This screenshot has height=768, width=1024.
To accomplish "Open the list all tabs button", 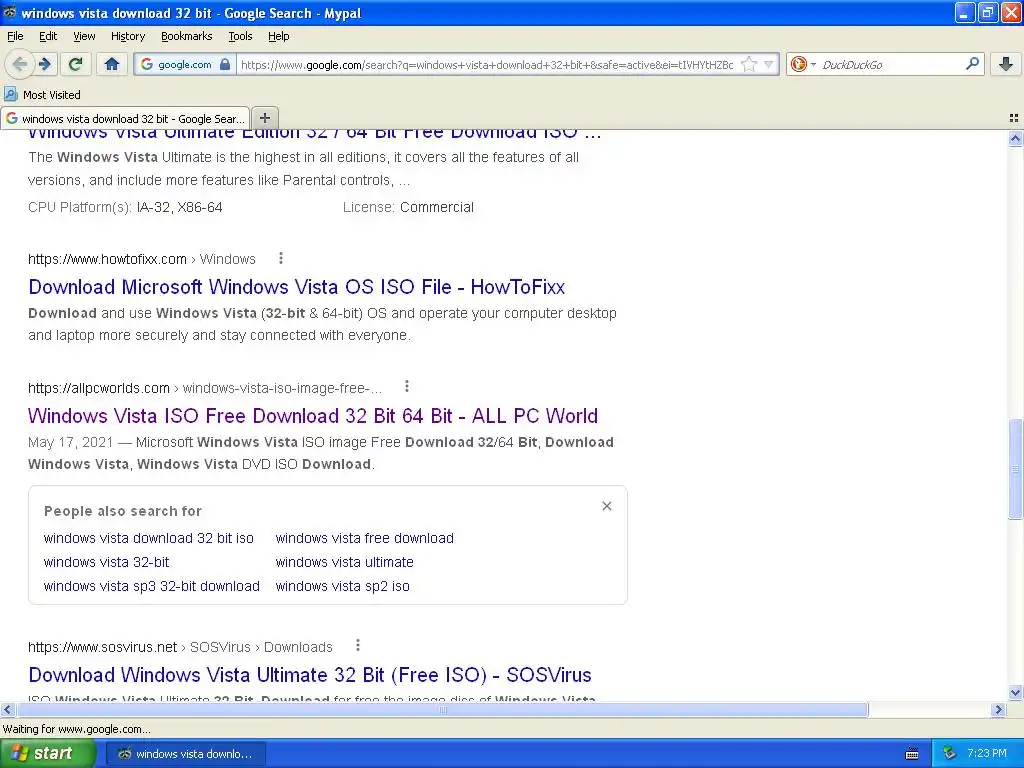I will 1014,118.
